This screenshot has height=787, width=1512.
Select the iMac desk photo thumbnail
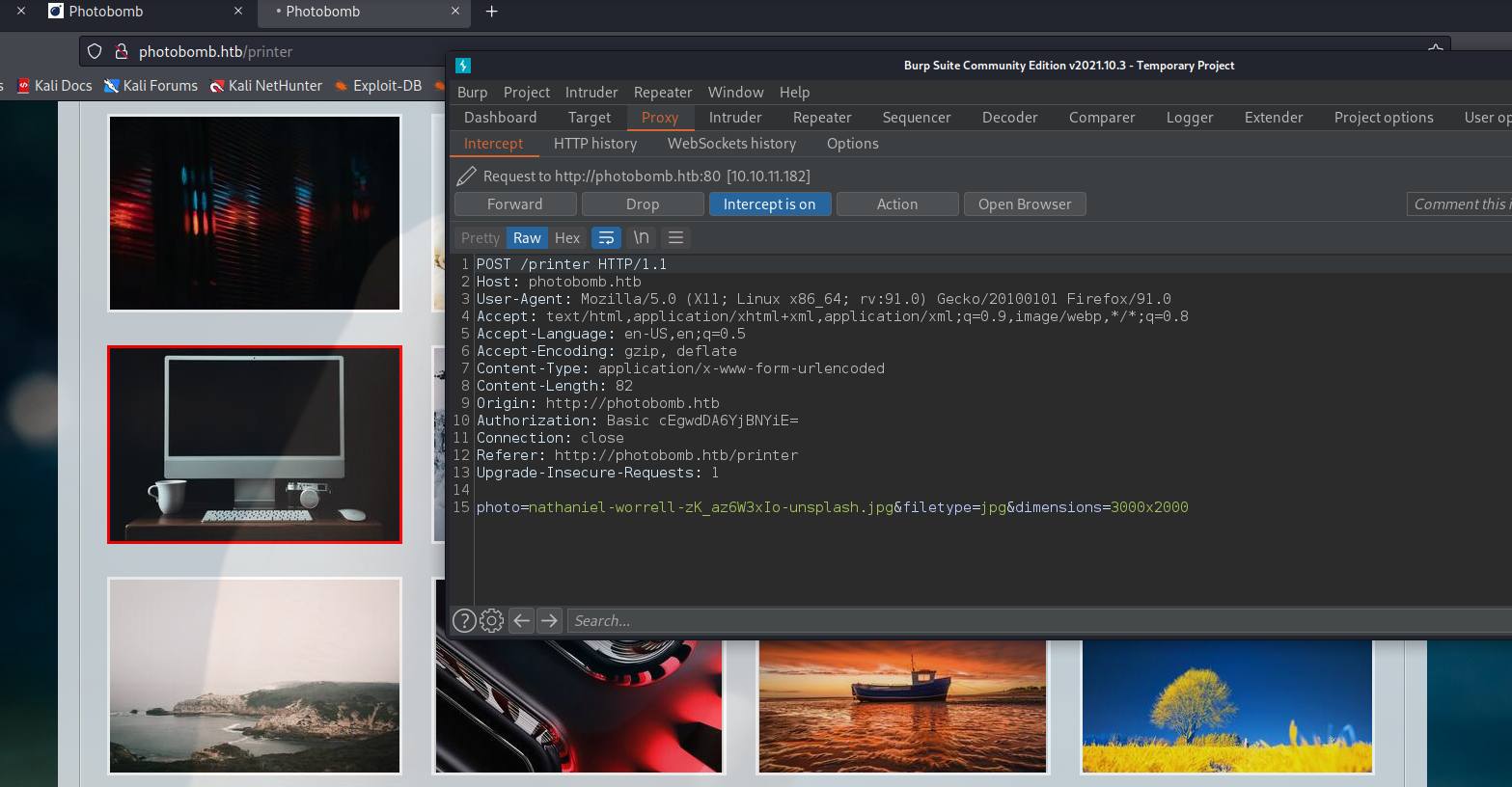coord(255,445)
